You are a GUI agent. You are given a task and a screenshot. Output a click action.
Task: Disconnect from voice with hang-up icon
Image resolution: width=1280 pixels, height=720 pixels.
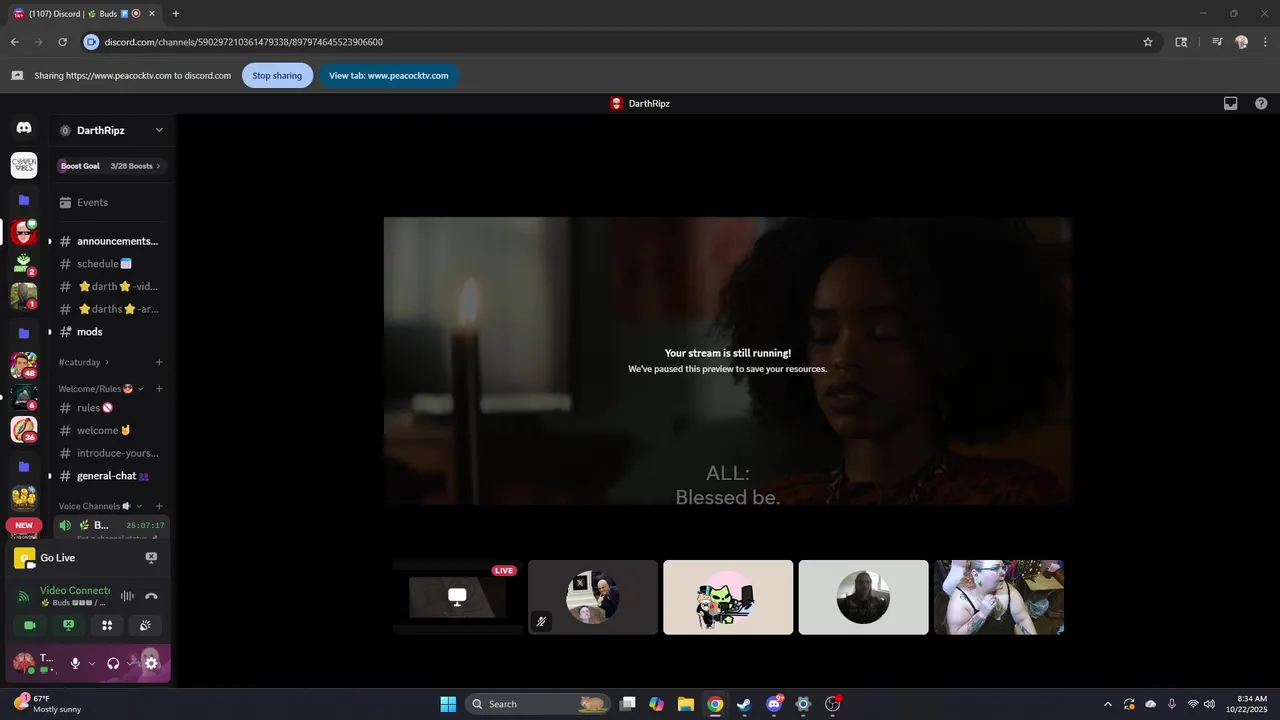click(151, 596)
